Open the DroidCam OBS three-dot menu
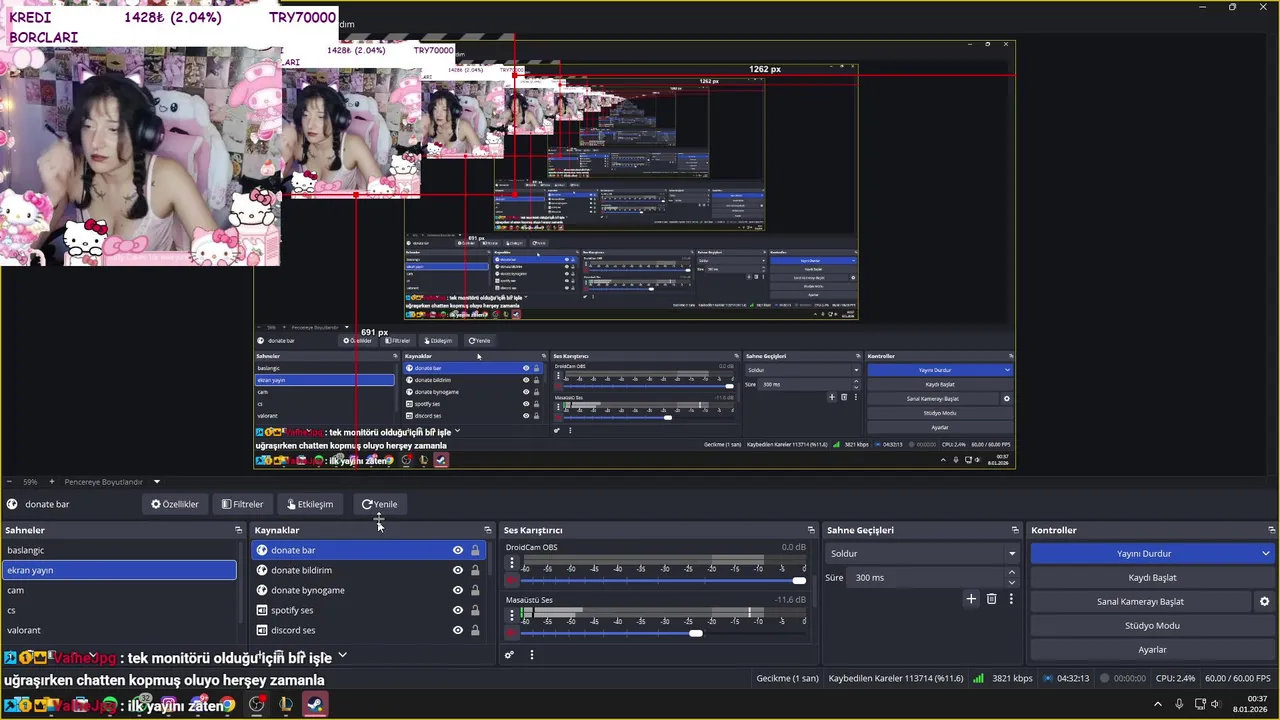Screen dimensions: 1280x720 (x=512, y=563)
